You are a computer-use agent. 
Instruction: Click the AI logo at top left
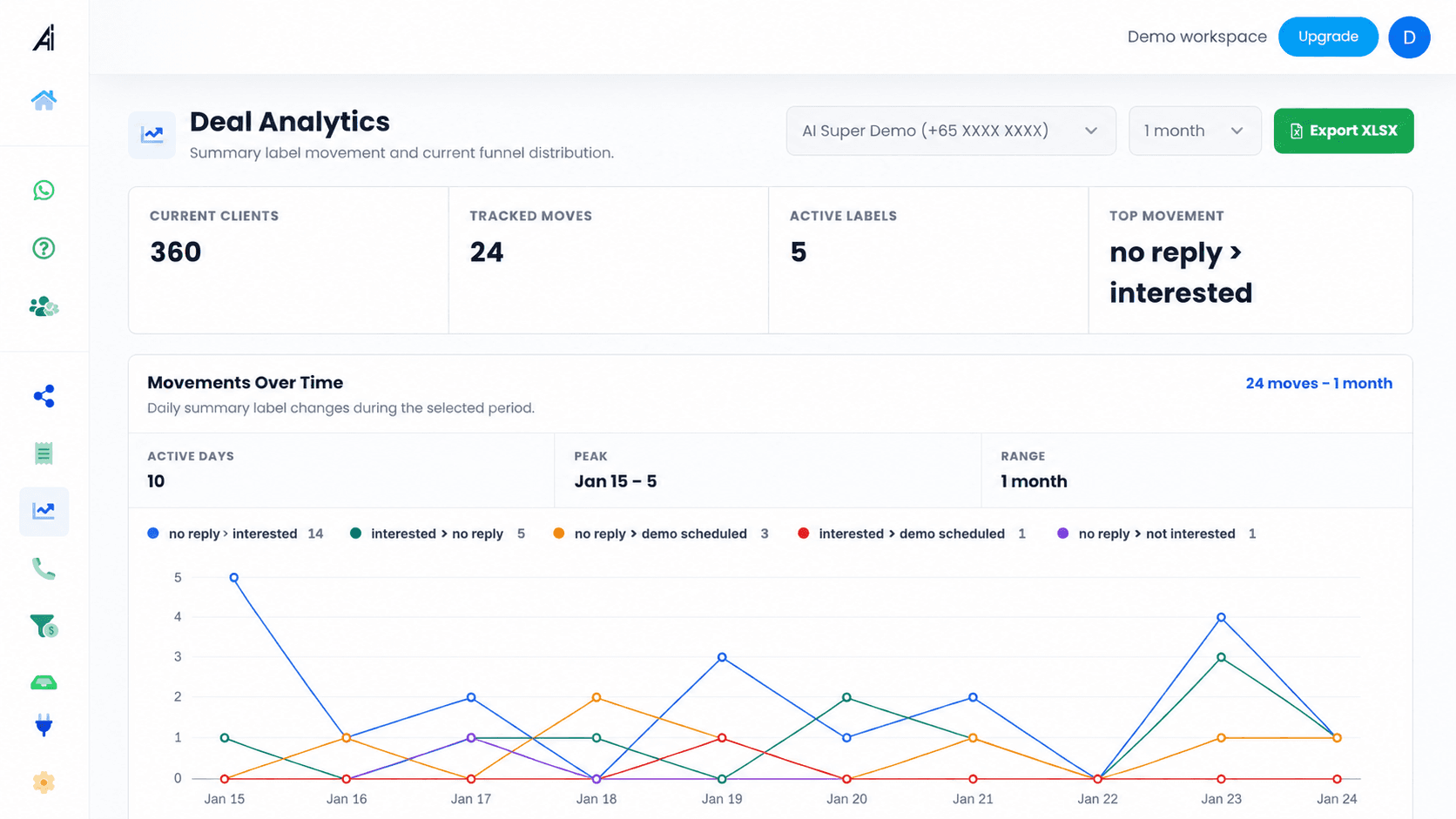[44, 37]
